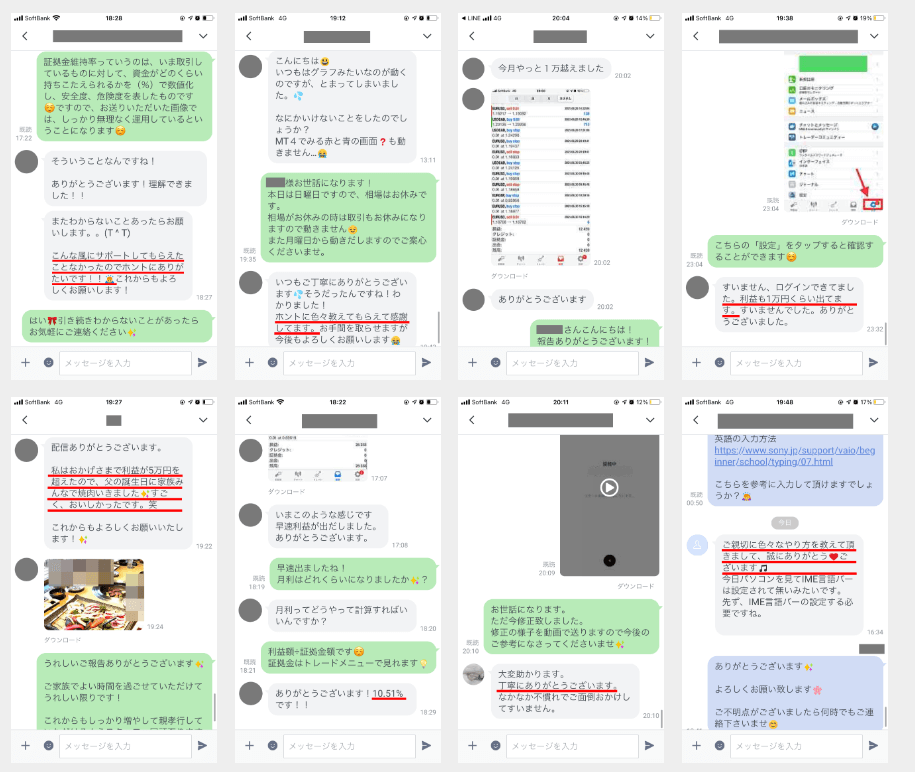The height and width of the screenshot is (772, 915).
Task: Expand the chevron menu in the 19:48 chat
Action: [x=874, y=421]
